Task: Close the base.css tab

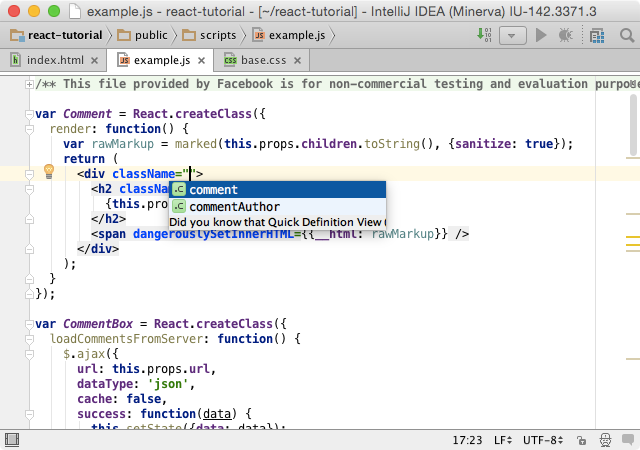Action: coord(298,61)
